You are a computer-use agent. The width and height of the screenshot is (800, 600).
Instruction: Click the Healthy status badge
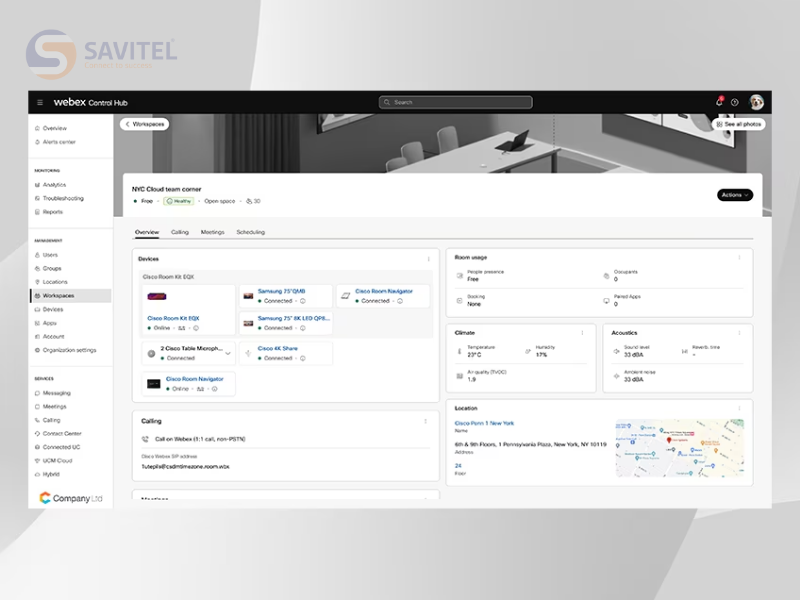[179, 201]
